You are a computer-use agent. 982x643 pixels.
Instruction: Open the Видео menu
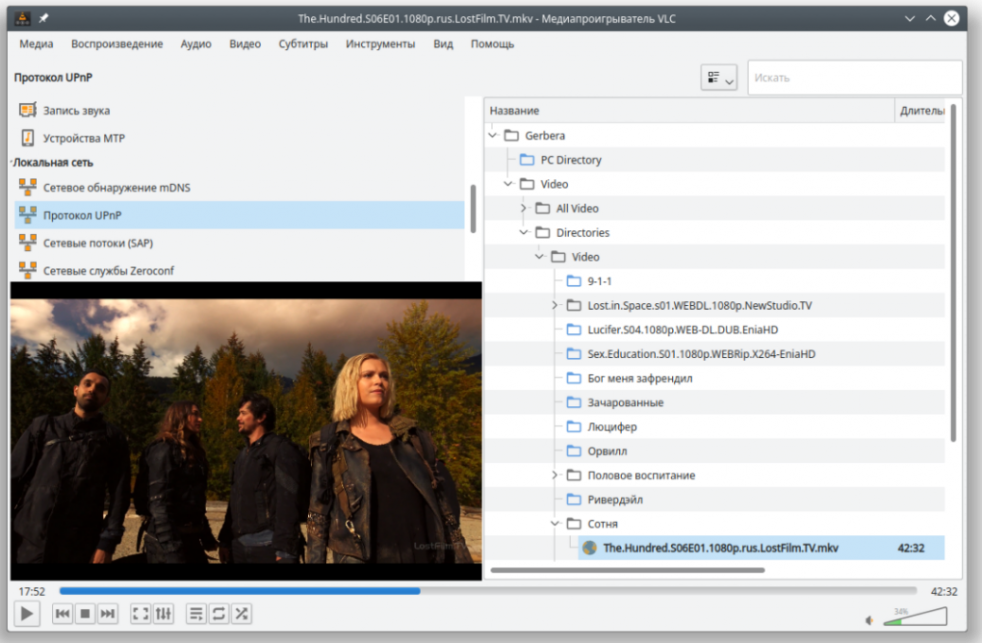[x=245, y=44]
